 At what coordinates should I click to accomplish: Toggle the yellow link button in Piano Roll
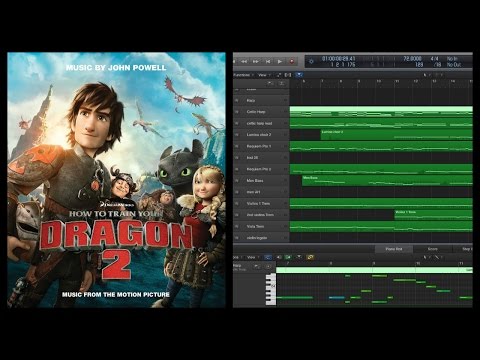point(310,257)
